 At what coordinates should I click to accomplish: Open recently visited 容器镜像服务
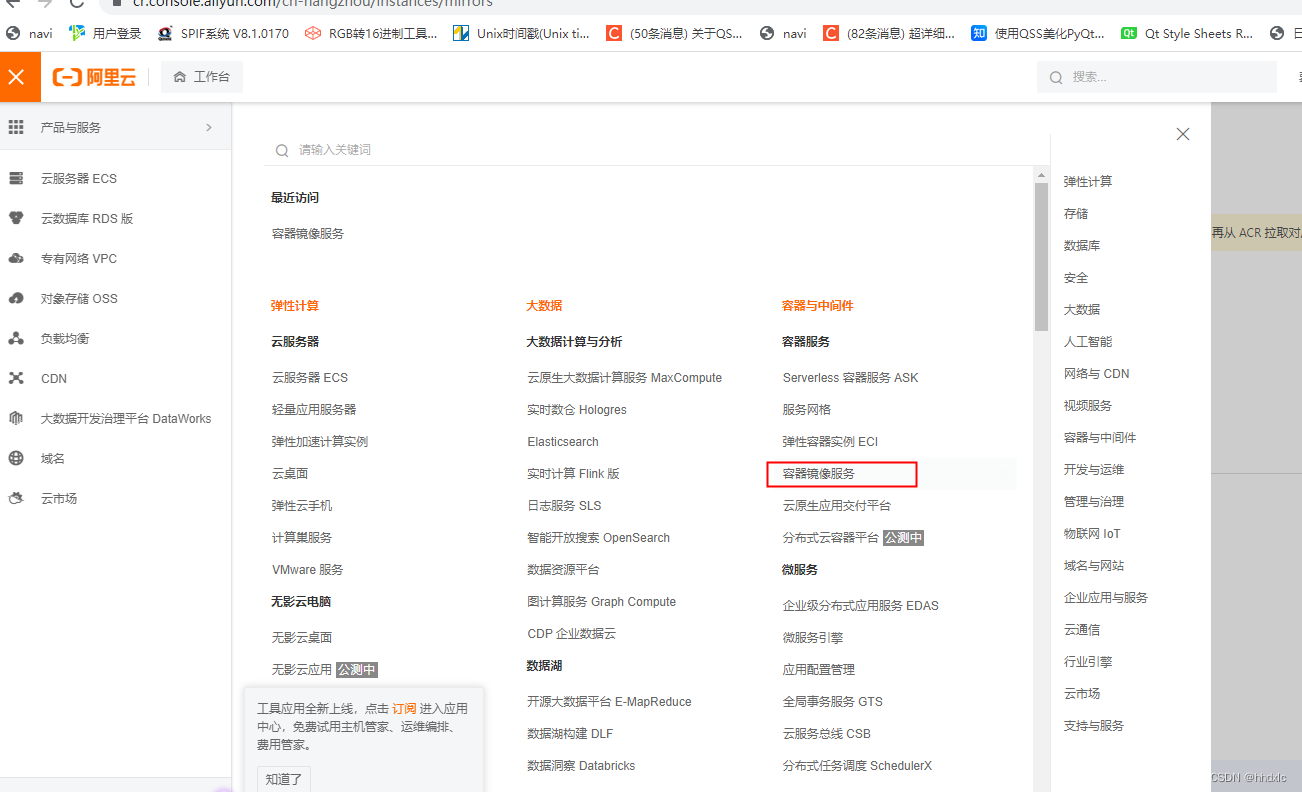tap(308, 234)
